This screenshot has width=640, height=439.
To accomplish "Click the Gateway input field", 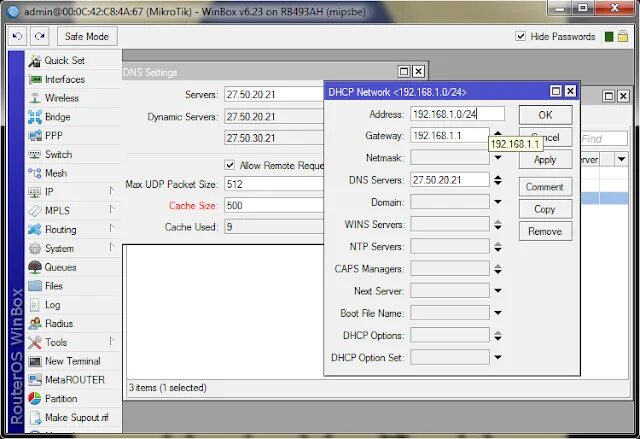I will pyautogui.click(x=449, y=135).
